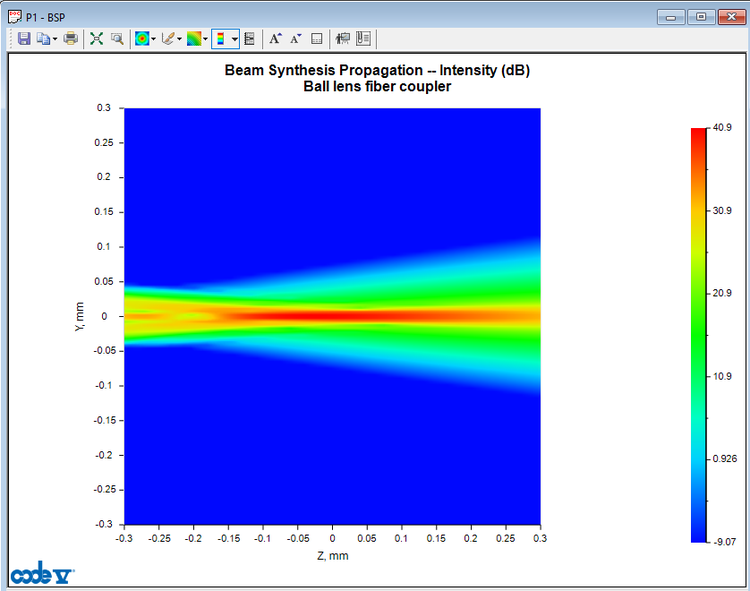Click the paintbrush style icon

pos(168,39)
